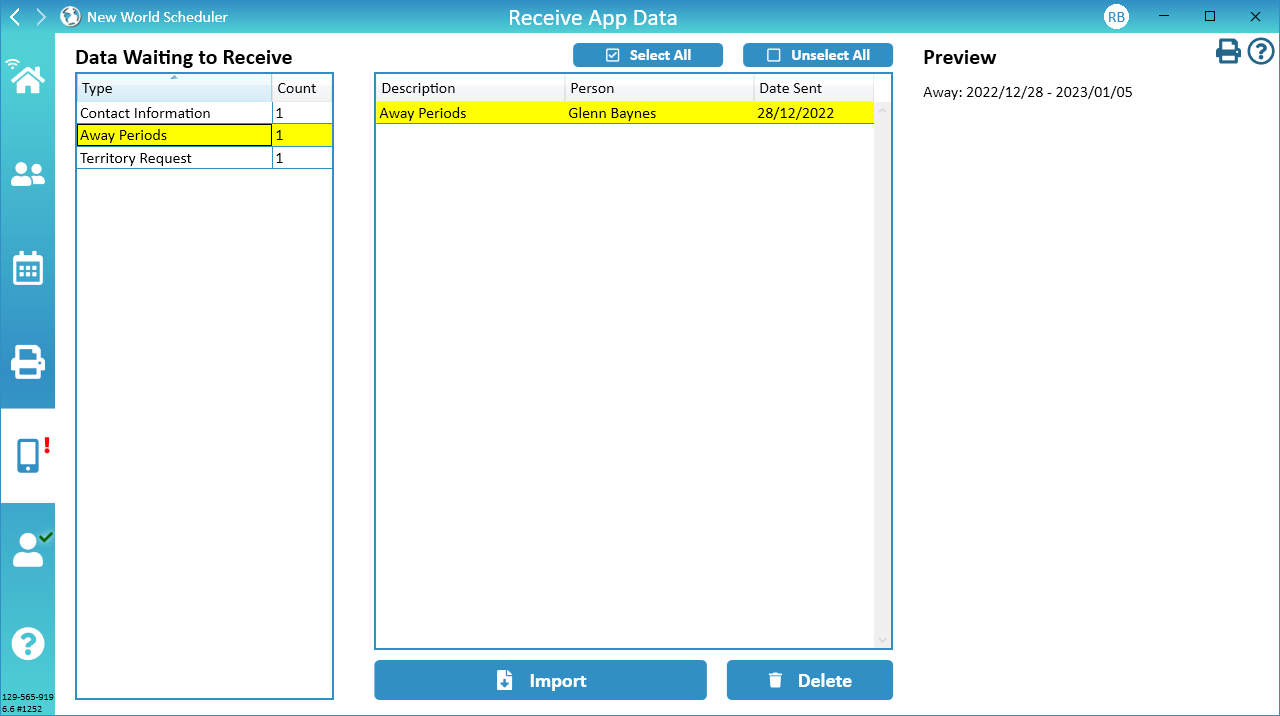Click the printer icon beside Preview
Screen dimensions: 1280x716
[1228, 52]
